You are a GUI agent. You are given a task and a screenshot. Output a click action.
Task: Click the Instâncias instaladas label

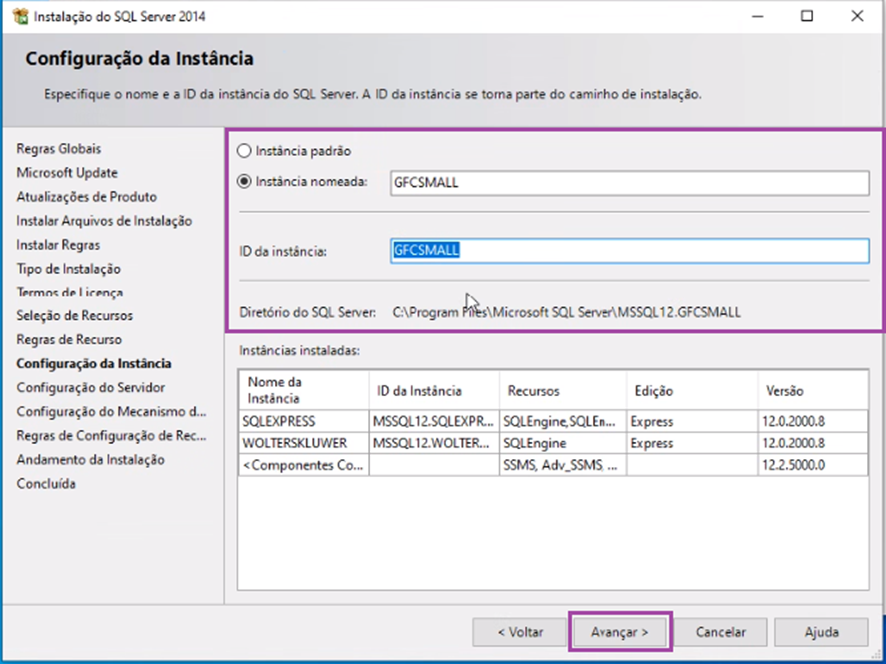pos(299,351)
